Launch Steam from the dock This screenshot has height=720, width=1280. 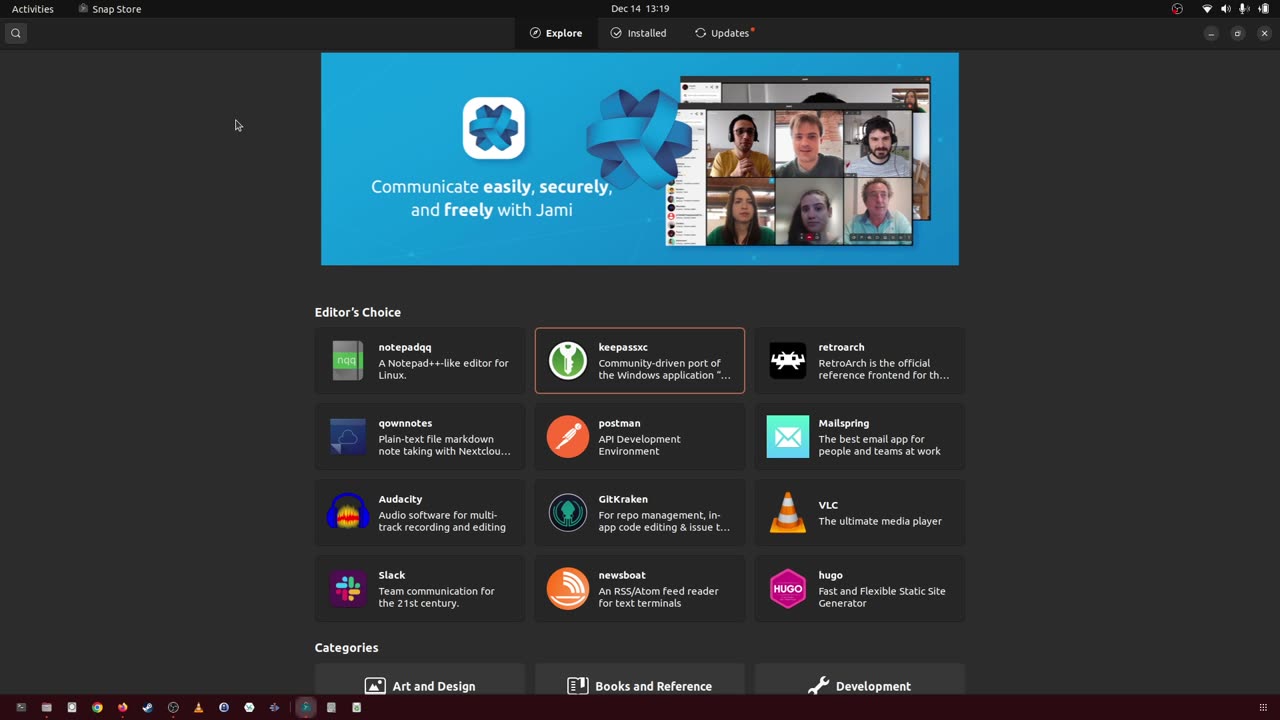[x=148, y=707]
